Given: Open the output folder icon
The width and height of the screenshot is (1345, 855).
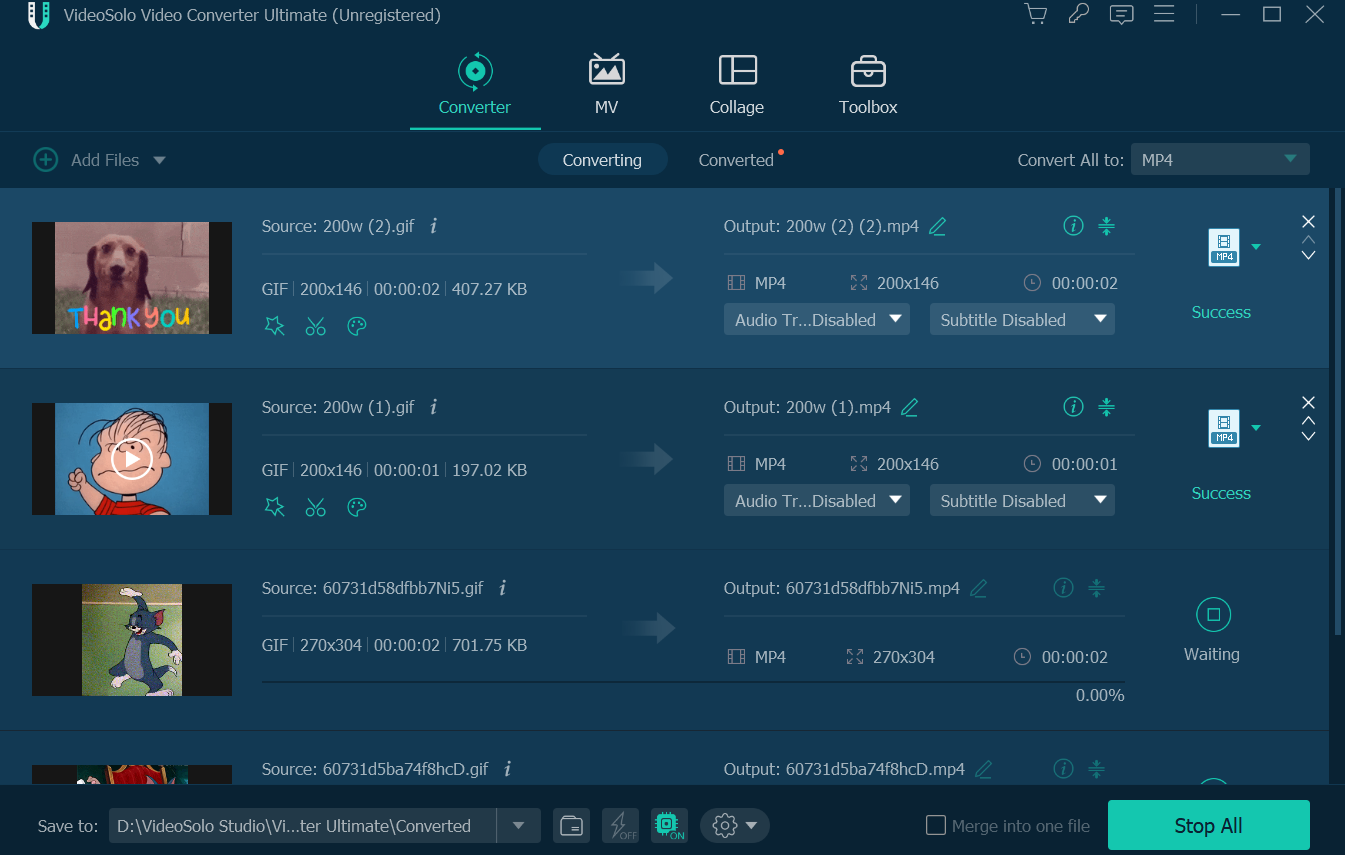Looking at the screenshot, I should [571, 826].
